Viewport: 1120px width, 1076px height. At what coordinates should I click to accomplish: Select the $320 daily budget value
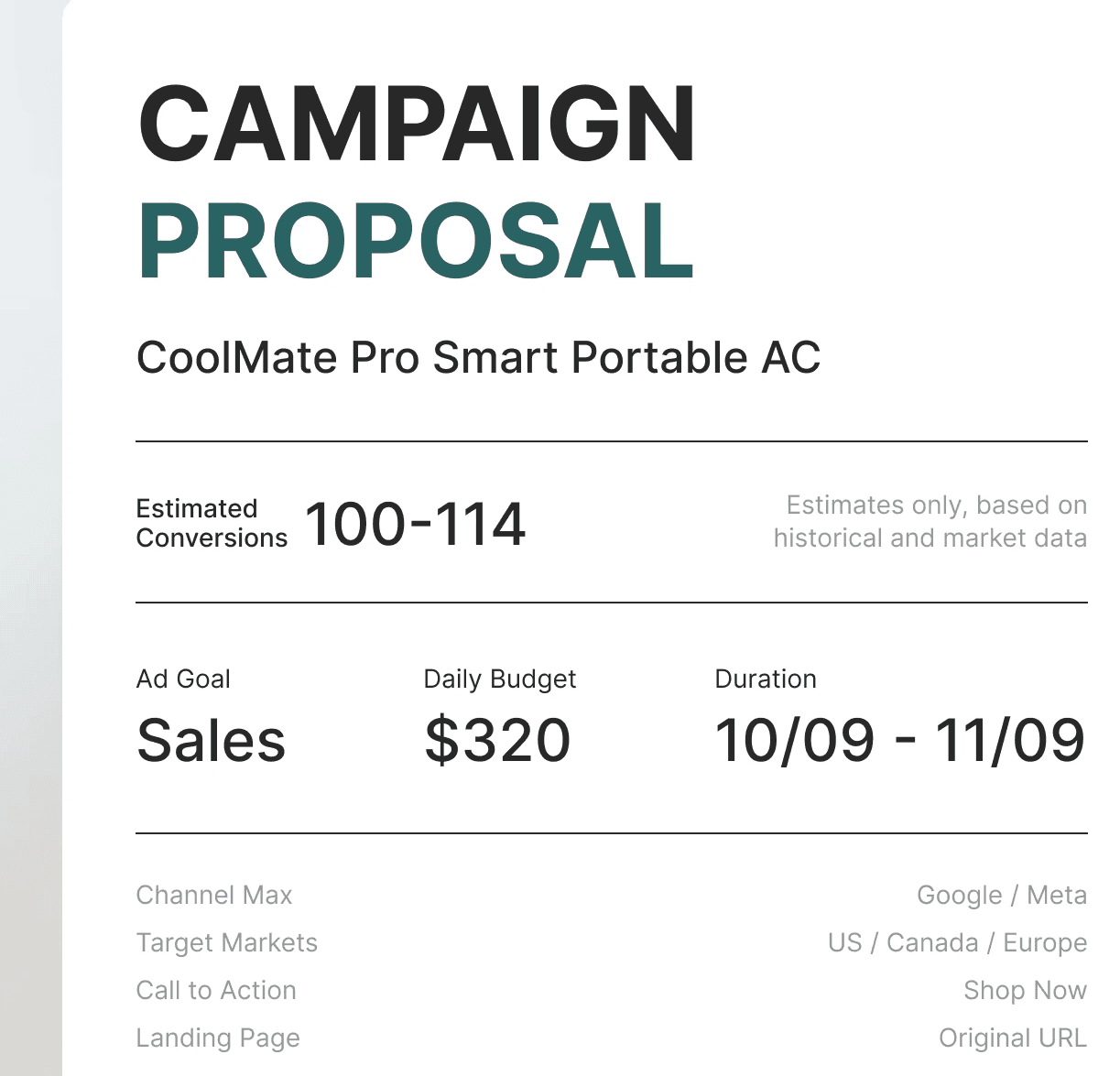498,740
